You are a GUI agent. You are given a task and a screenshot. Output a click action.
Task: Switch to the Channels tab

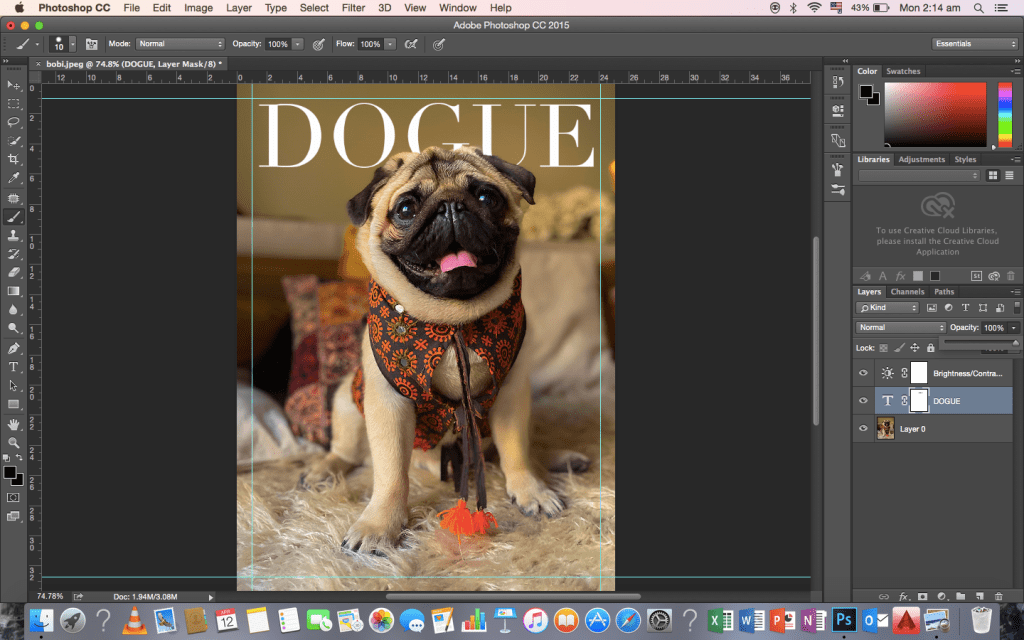tap(907, 292)
